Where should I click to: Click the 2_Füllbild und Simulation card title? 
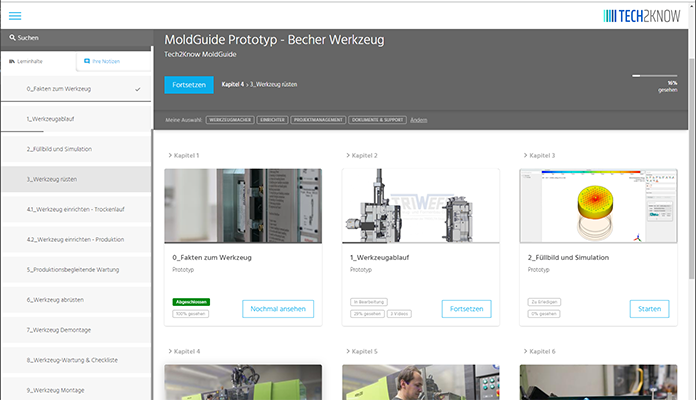[568, 257]
